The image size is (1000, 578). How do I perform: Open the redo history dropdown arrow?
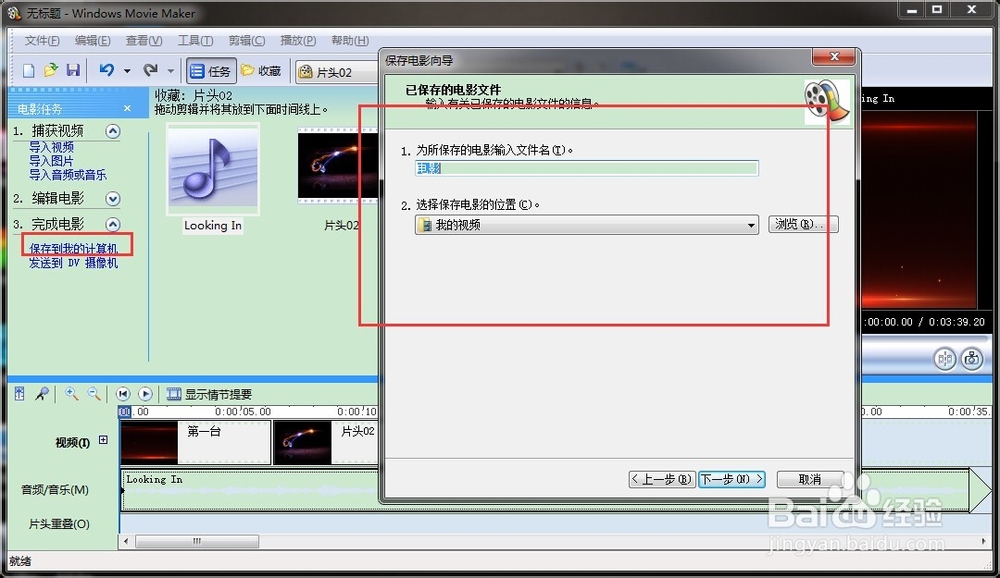coord(170,71)
